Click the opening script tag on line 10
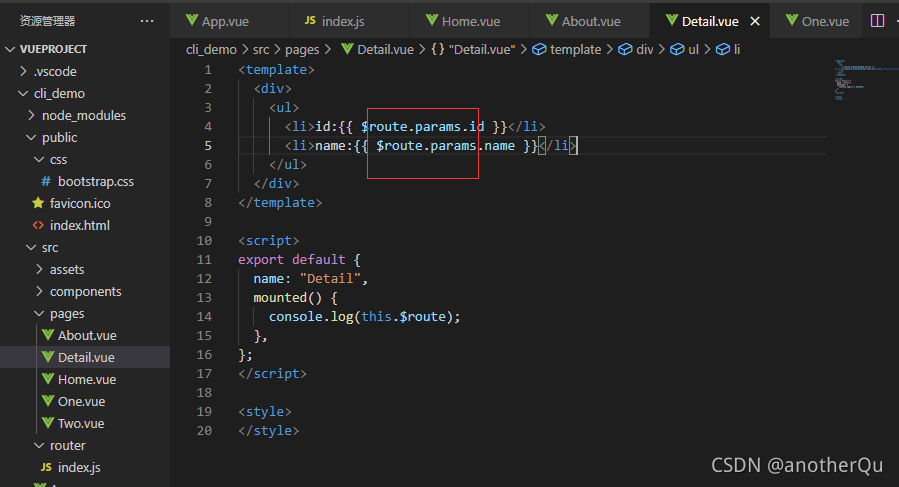 [x=269, y=241]
